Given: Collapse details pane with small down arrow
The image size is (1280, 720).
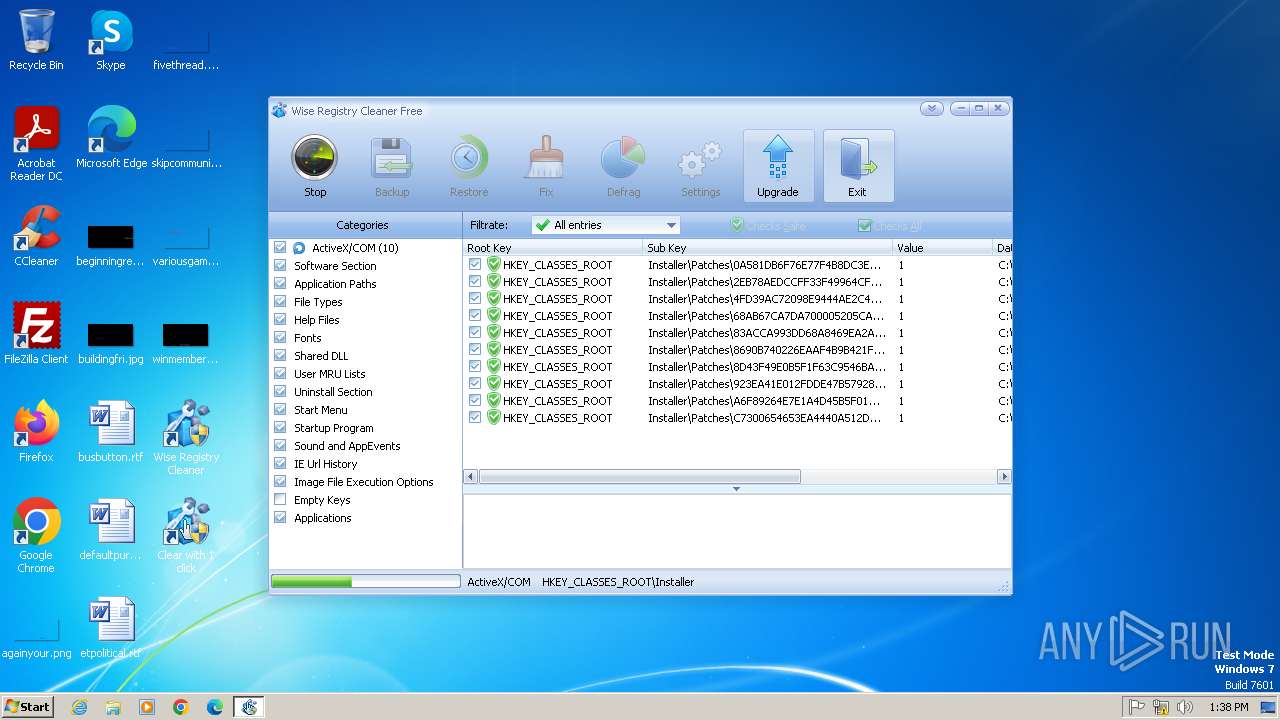Looking at the screenshot, I should (x=736, y=489).
